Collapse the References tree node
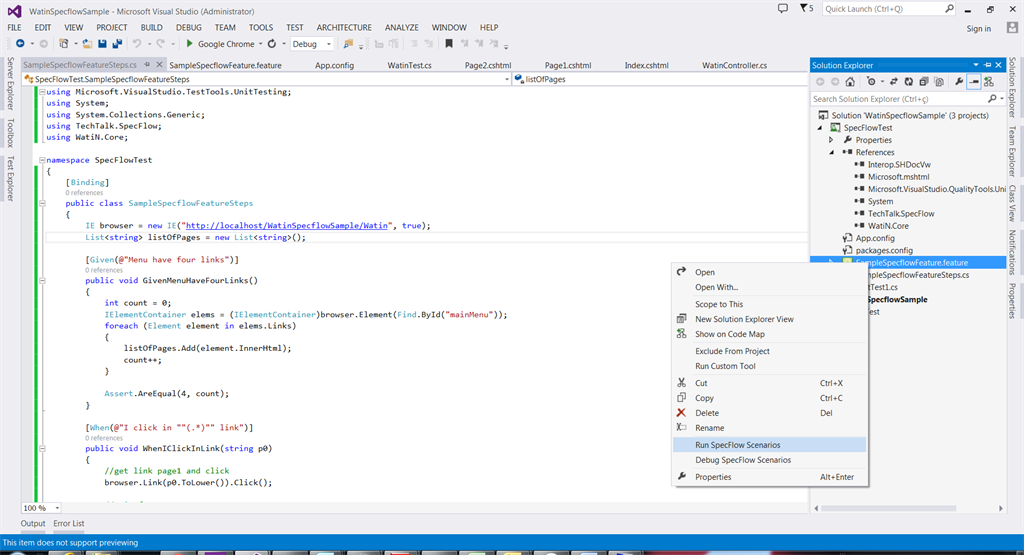1024x555 pixels. [831, 152]
